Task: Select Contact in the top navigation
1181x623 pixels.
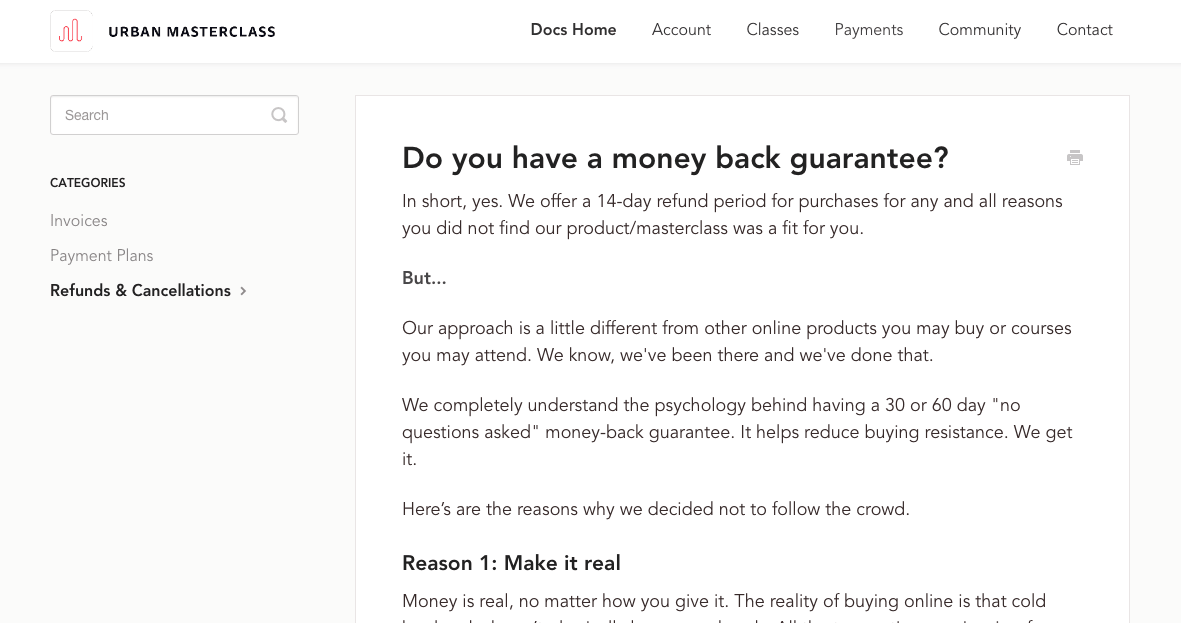Action: [x=1084, y=30]
